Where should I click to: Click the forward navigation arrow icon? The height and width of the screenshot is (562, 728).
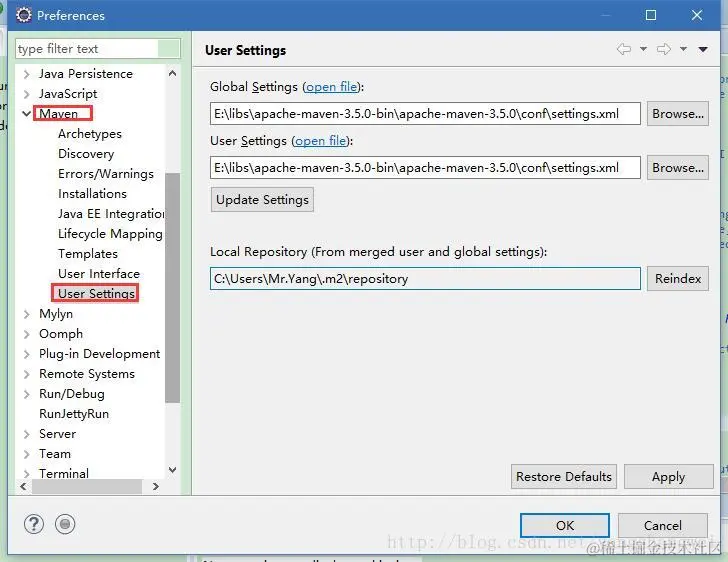point(663,49)
